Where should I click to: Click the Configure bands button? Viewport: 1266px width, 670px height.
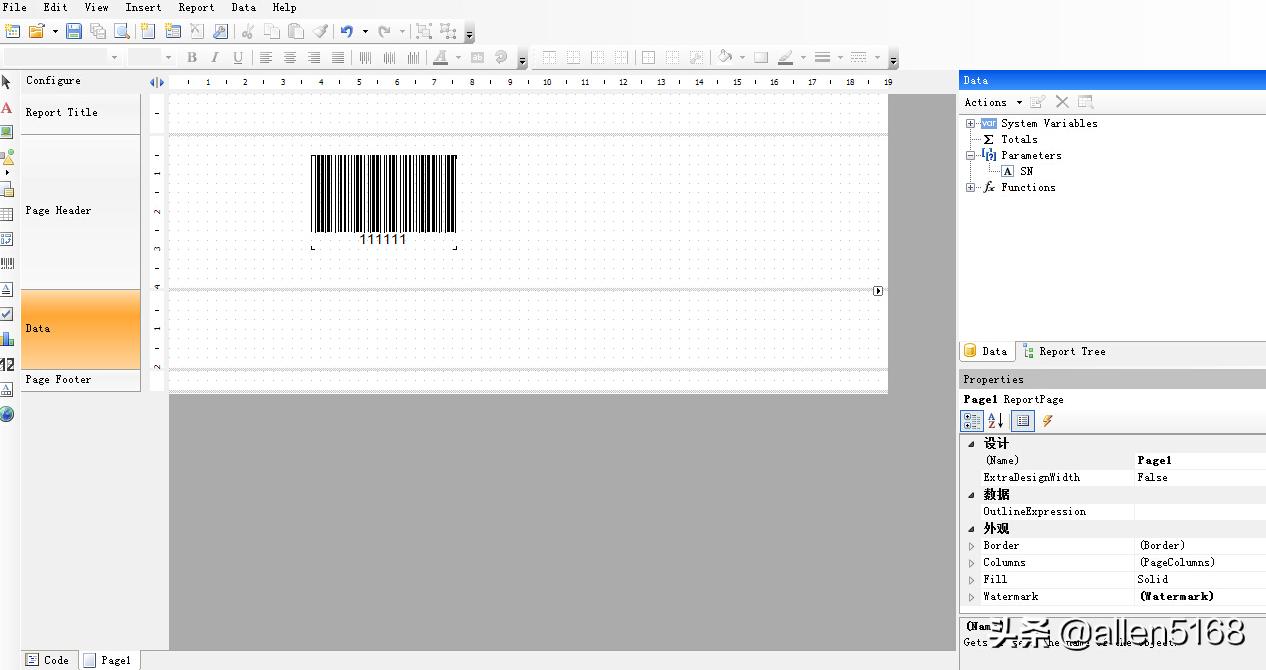pyautogui.click(x=53, y=81)
